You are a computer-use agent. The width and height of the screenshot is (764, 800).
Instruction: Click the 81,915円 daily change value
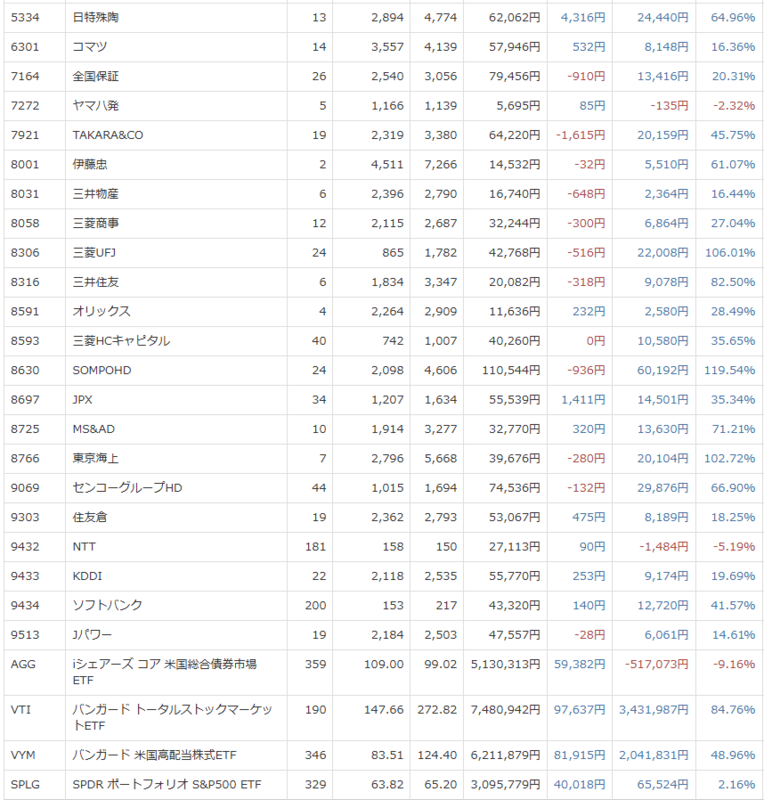pyautogui.click(x=580, y=755)
